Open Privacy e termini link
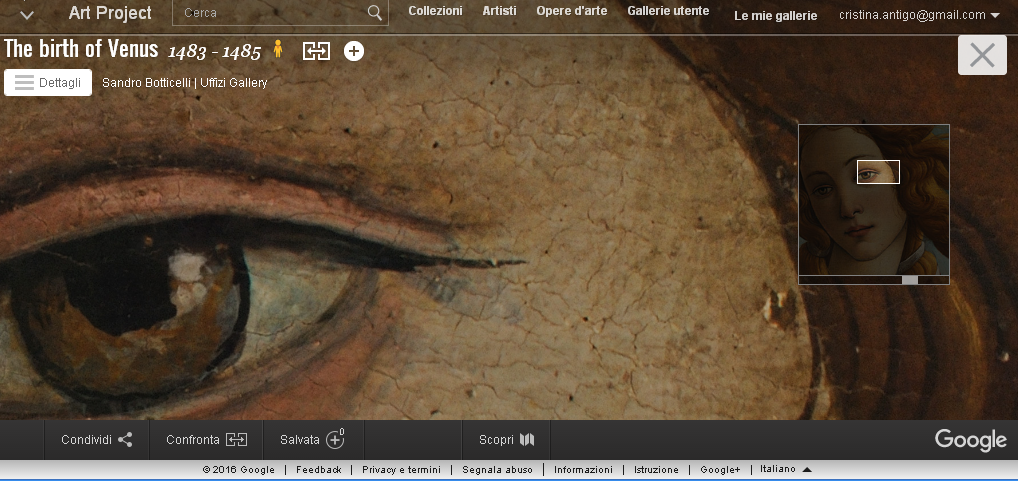1018x481 pixels. coord(401,469)
